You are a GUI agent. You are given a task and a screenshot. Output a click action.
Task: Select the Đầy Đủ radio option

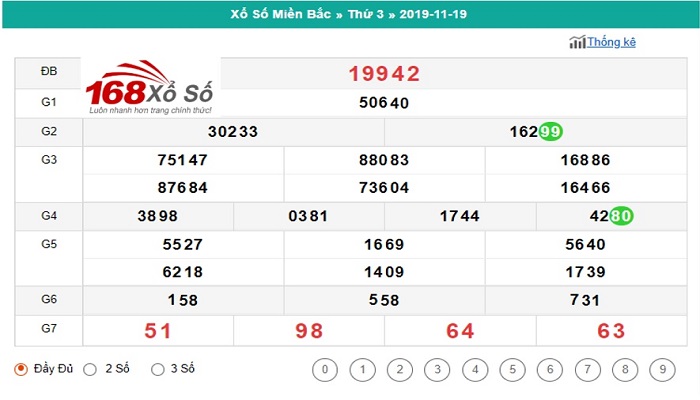pos(21,369)
